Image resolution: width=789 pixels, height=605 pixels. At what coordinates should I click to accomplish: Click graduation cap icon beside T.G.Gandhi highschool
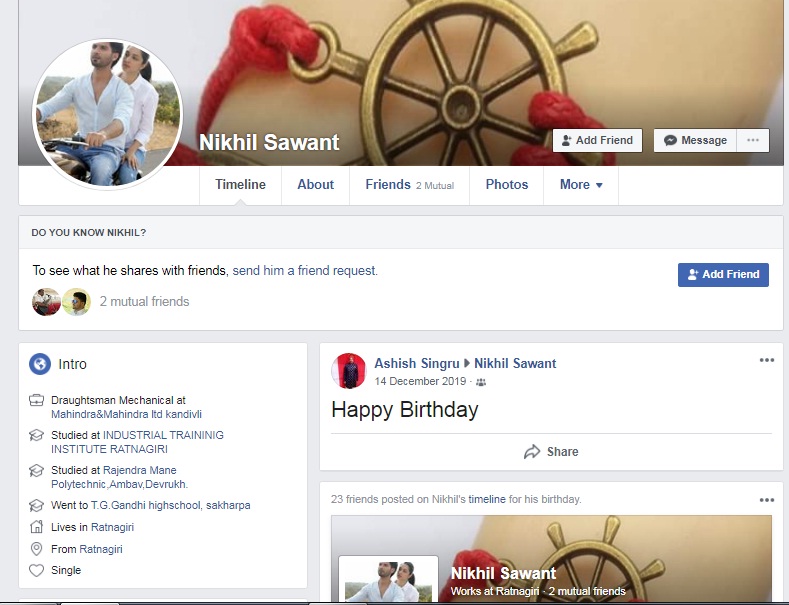[36, 505]
